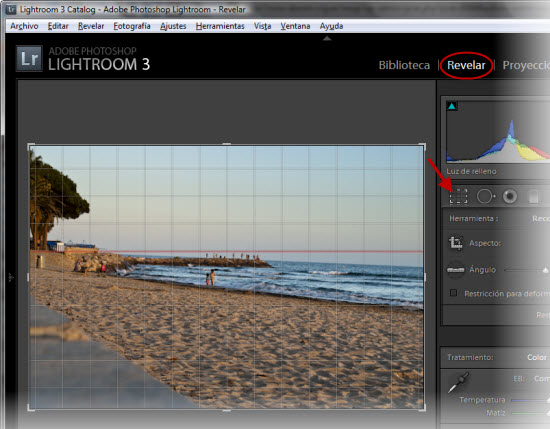550x429 pixels.
Task: Click the beach photo in crop view
Action: click(x=227, y=277)
